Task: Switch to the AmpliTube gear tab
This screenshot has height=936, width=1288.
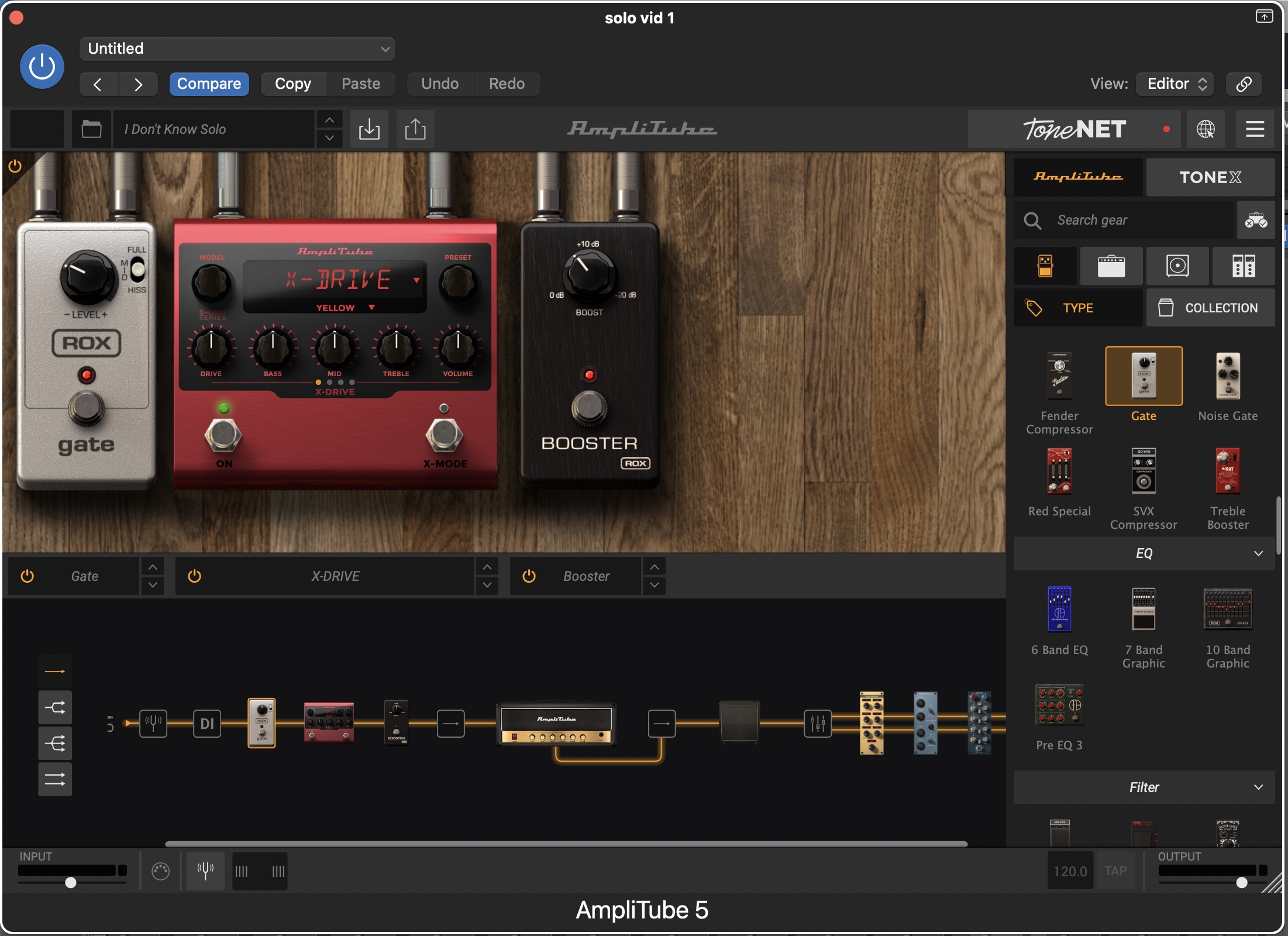Action: tap(1078, 177)
